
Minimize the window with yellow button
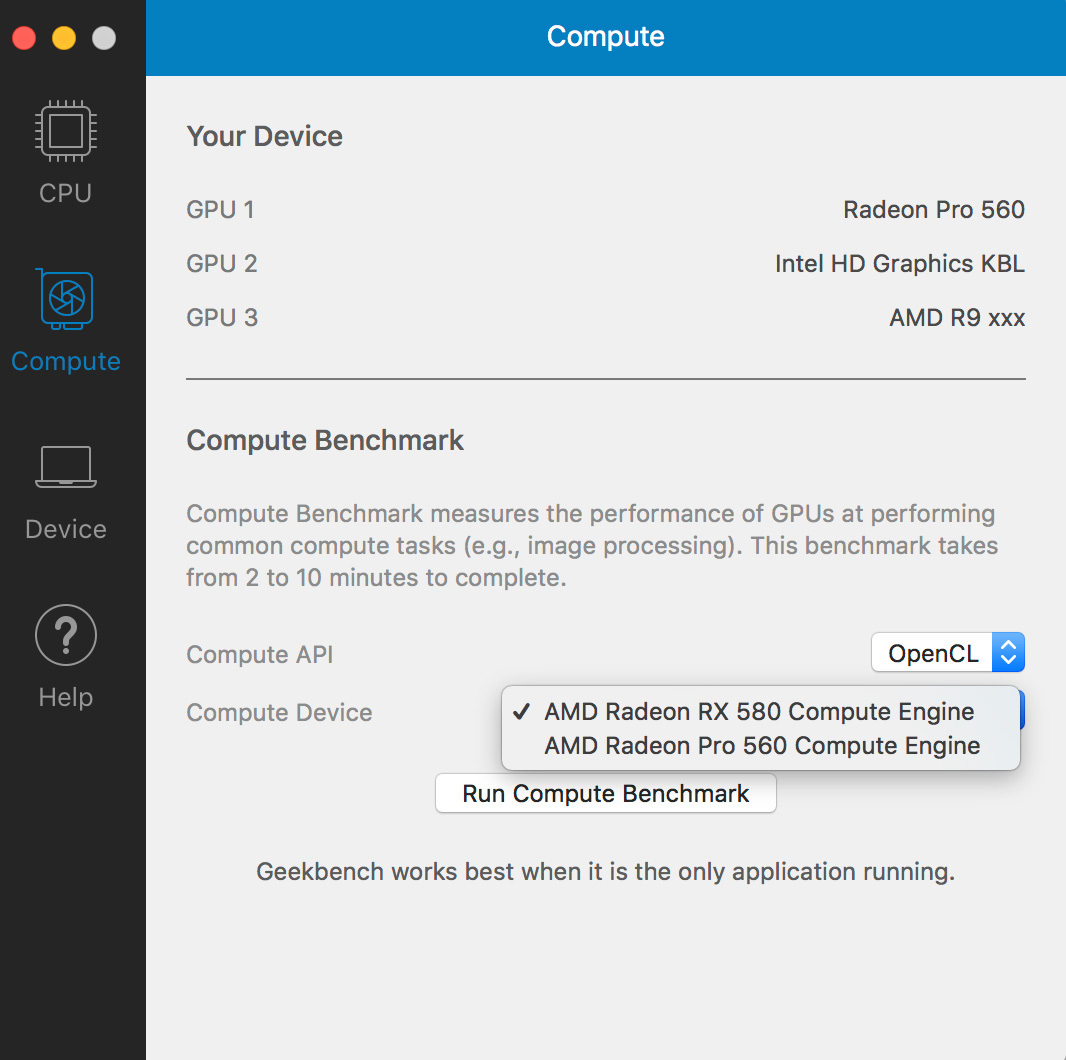[x=65, y=37]
